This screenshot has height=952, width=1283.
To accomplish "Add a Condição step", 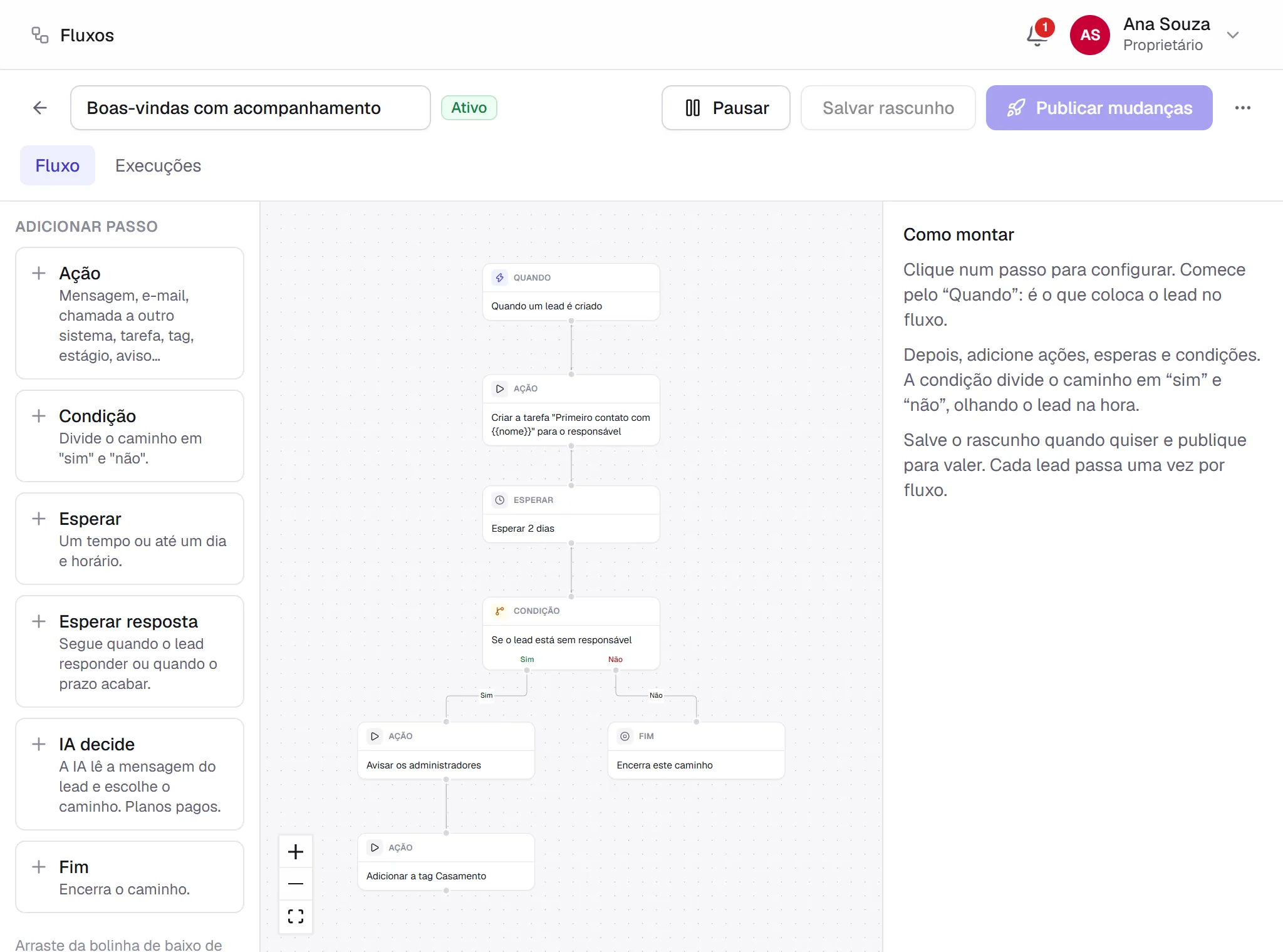I will (130, 436).
